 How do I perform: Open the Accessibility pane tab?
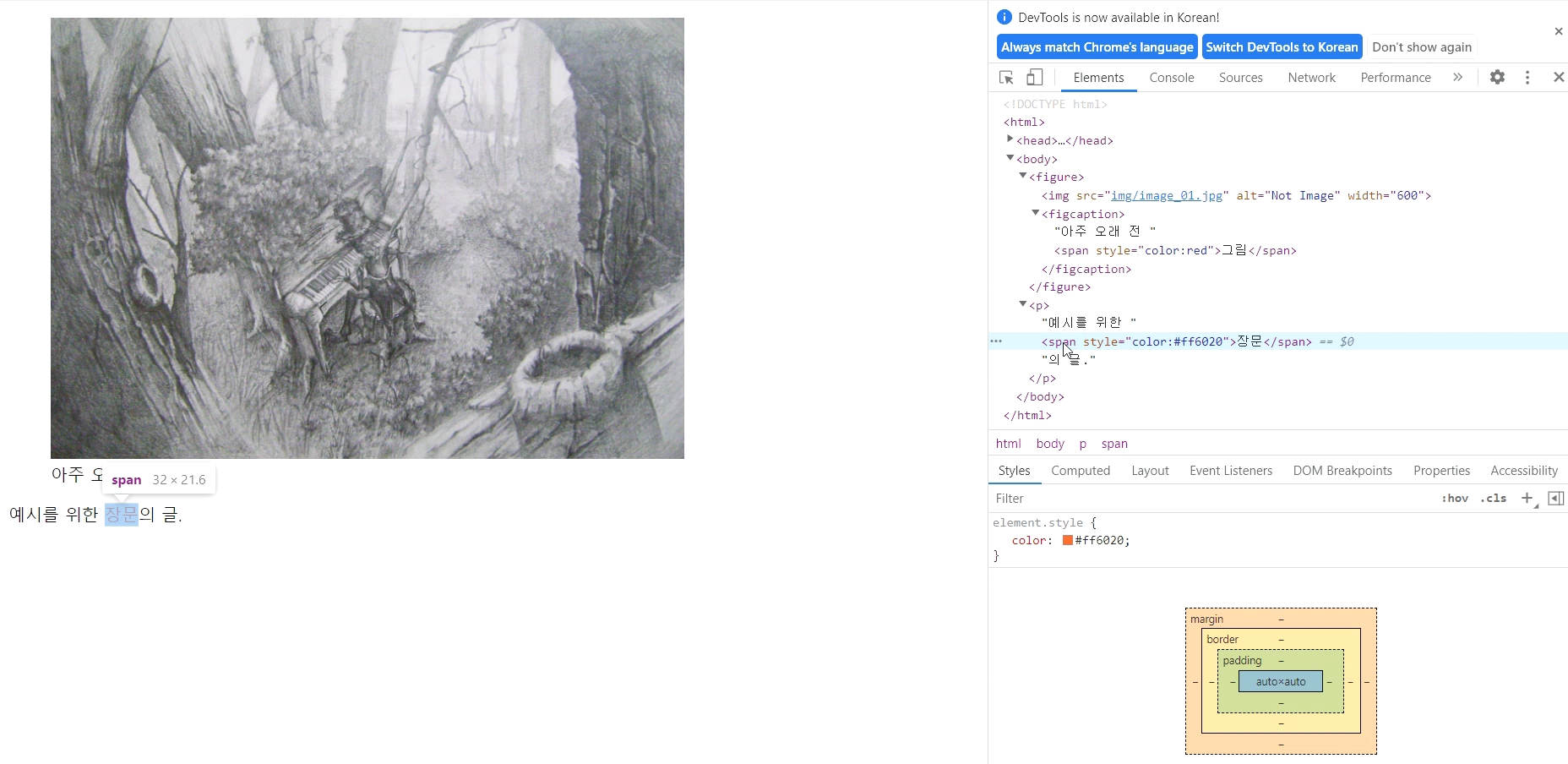[1524, 471]
